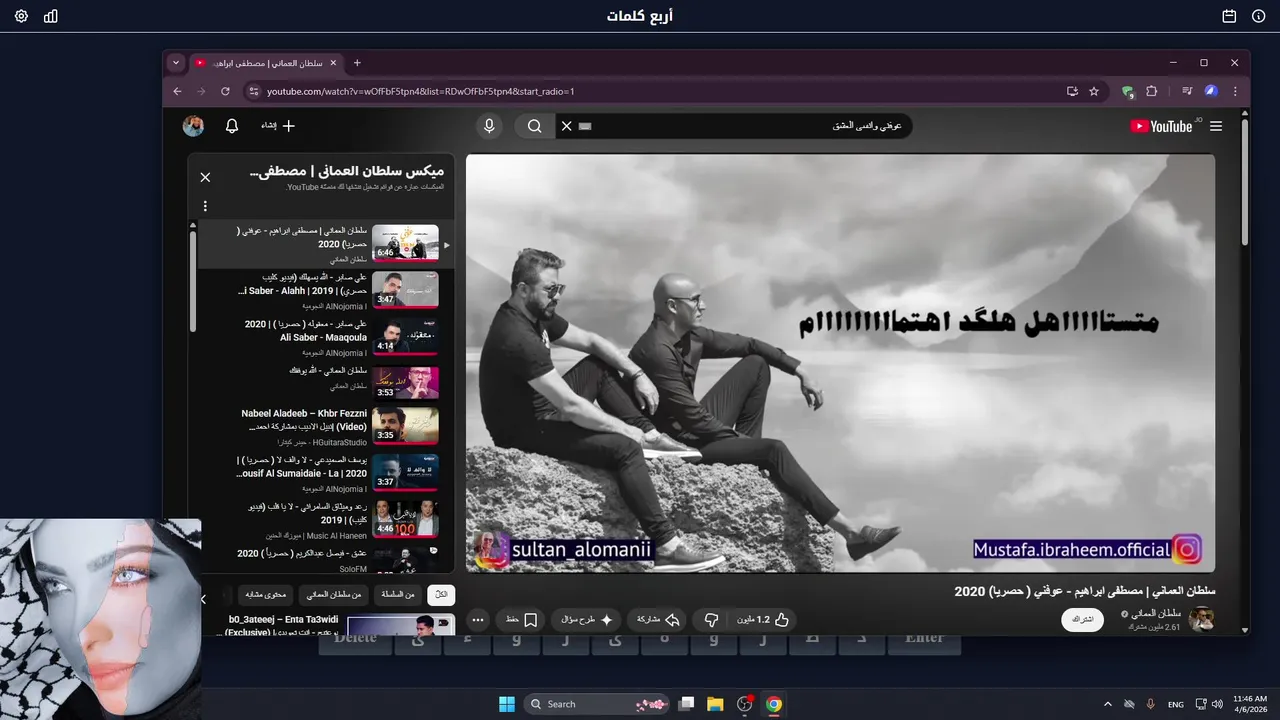Screen dimensions: 1280x720
Task: Open the Create (إنشاء) button
Action: (x=278, y=126)
